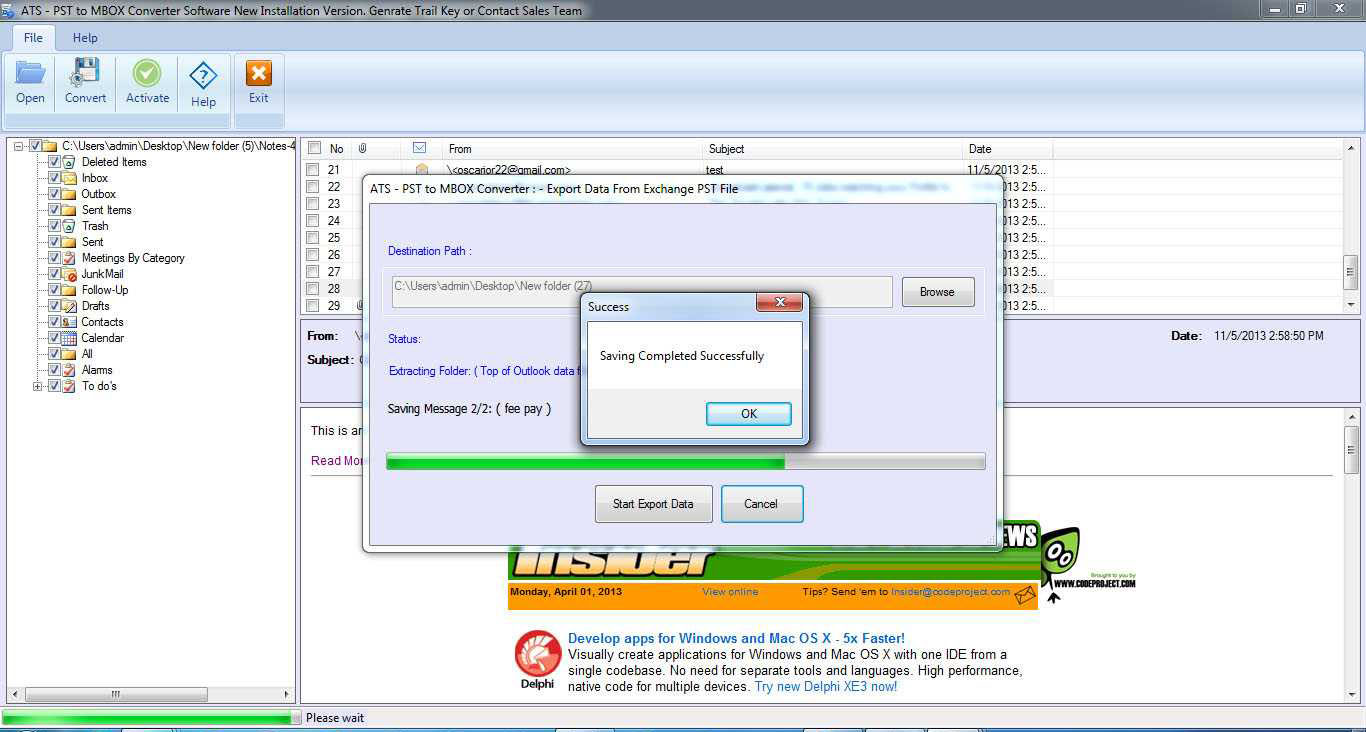Toggle the Sent Items checkbox
The height and width of the screenshot is (732, 1366).
(55, 210)
